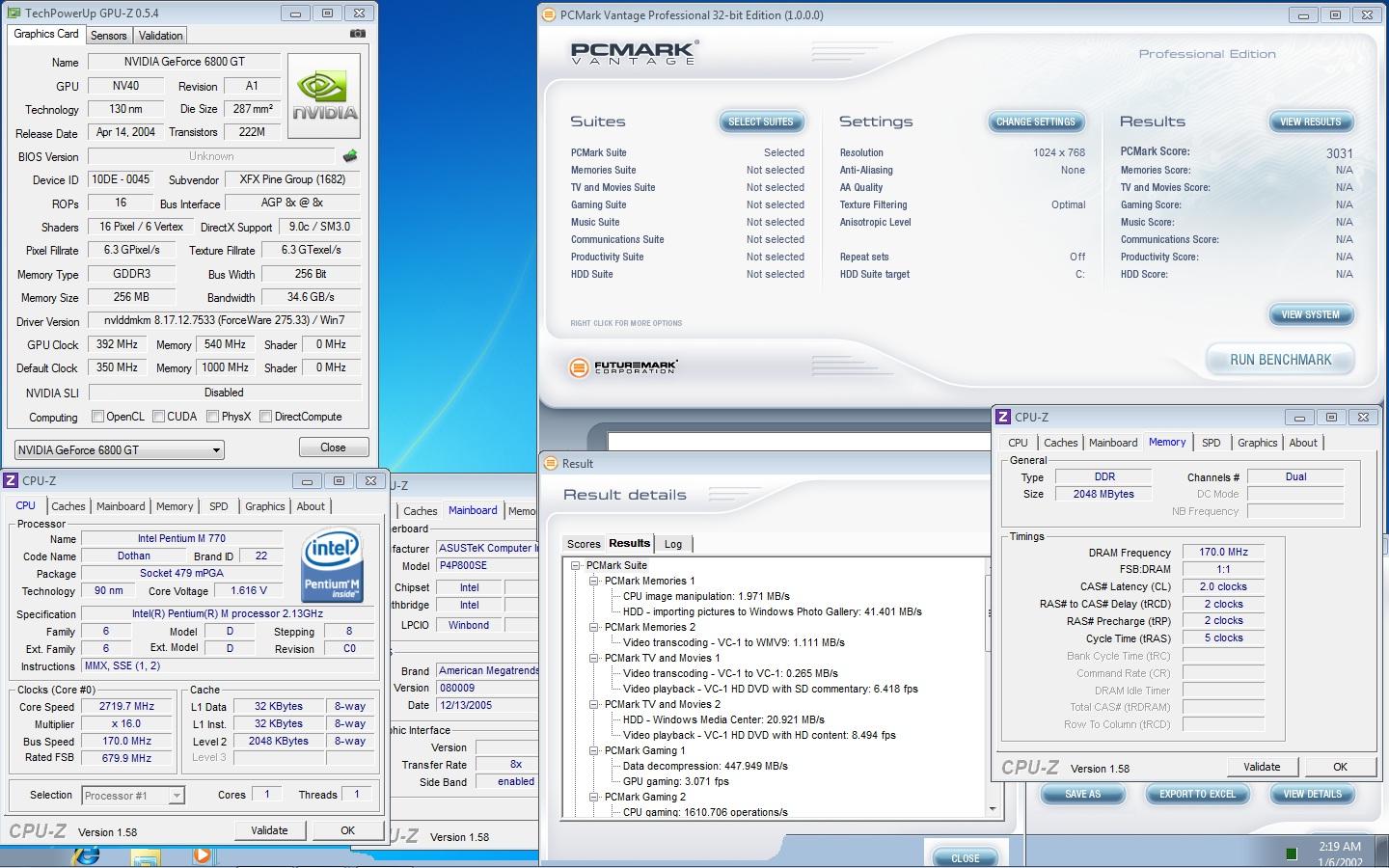Open the About tab in CPU-Z CPU window

click(311, 506)
